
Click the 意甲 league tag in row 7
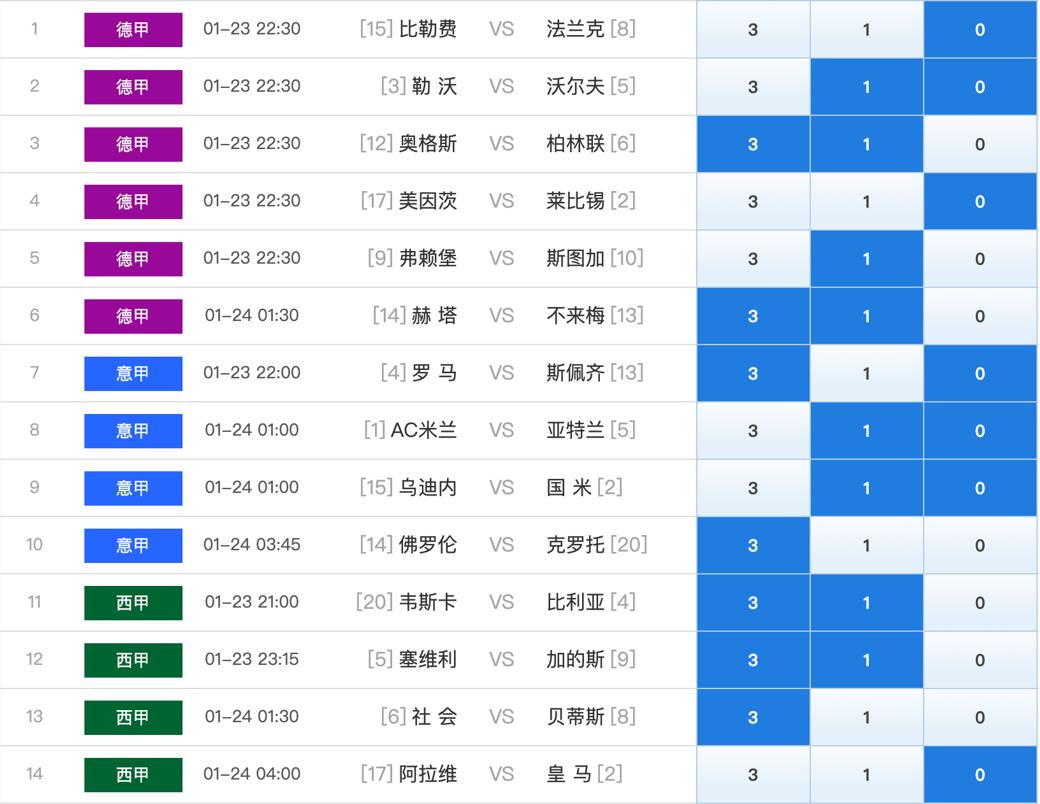coord(133,373)
